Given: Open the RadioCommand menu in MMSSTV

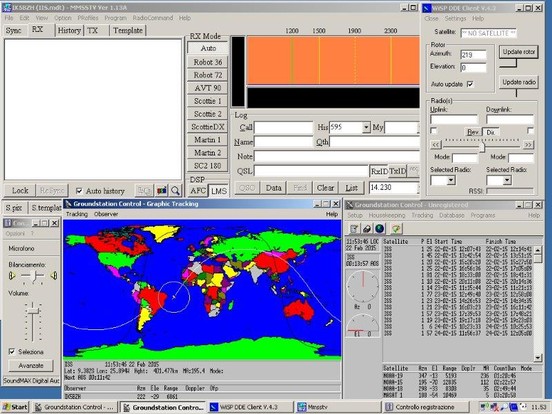Looking at the screenshot, I should pos(153,18).
